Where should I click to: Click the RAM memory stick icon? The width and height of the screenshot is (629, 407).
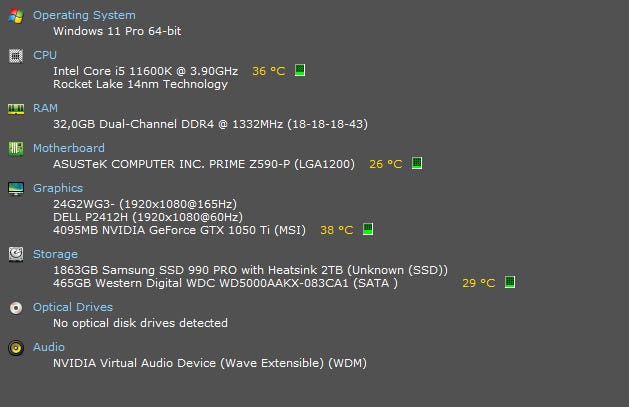pos(15,109)
